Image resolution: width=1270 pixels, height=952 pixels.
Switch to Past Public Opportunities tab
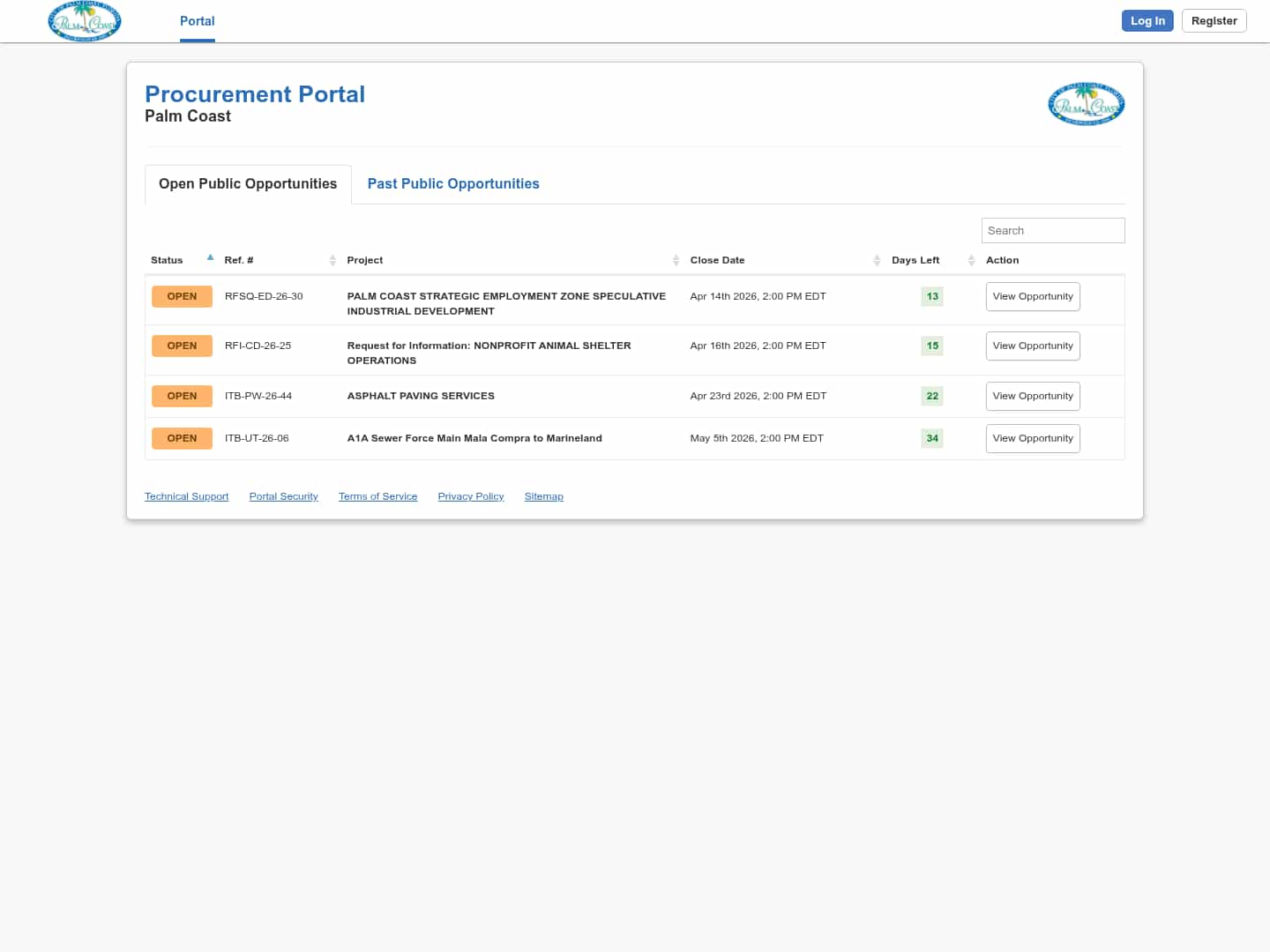coord(453,184)
